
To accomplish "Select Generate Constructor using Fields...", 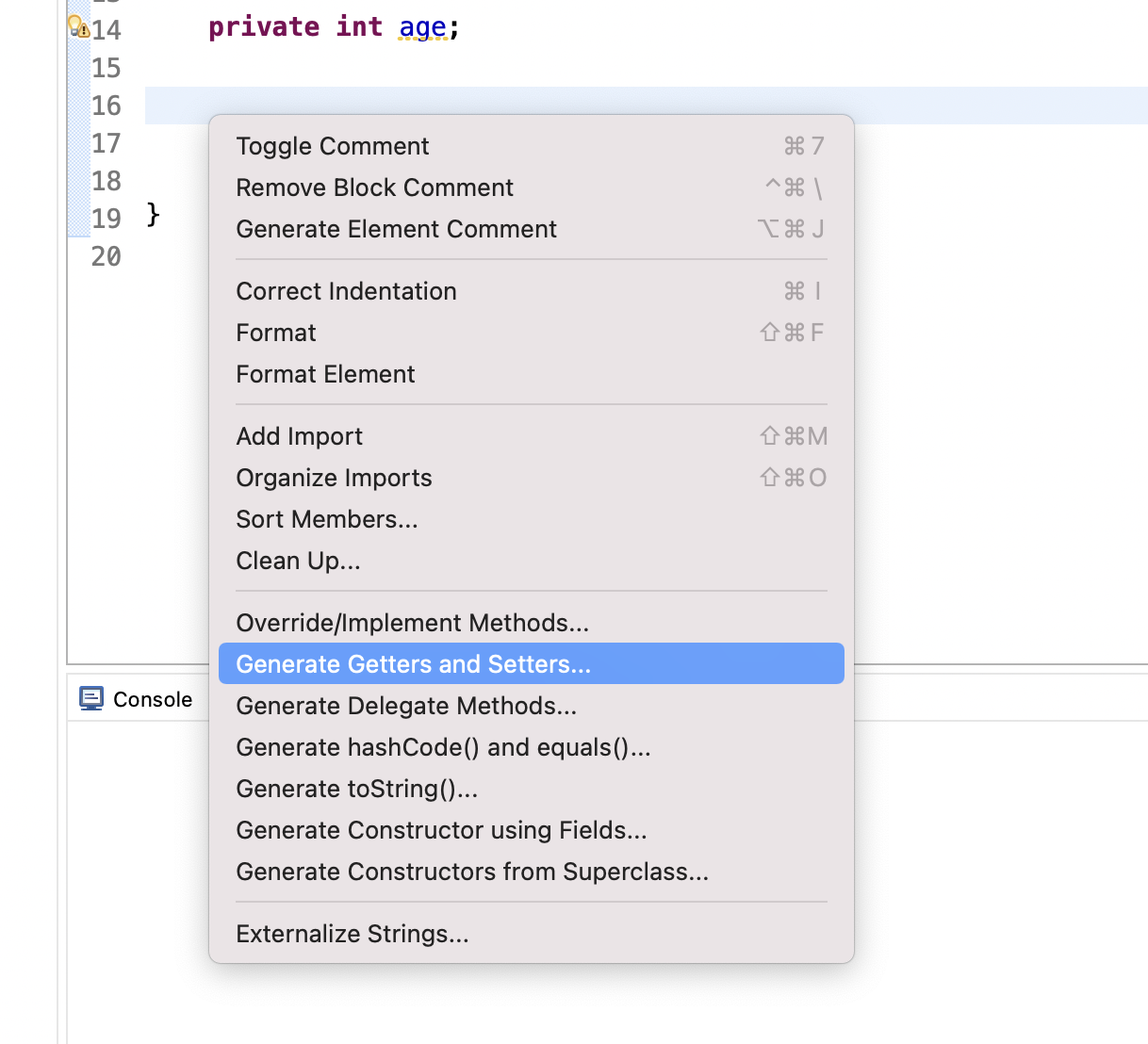I will [531, 830].
